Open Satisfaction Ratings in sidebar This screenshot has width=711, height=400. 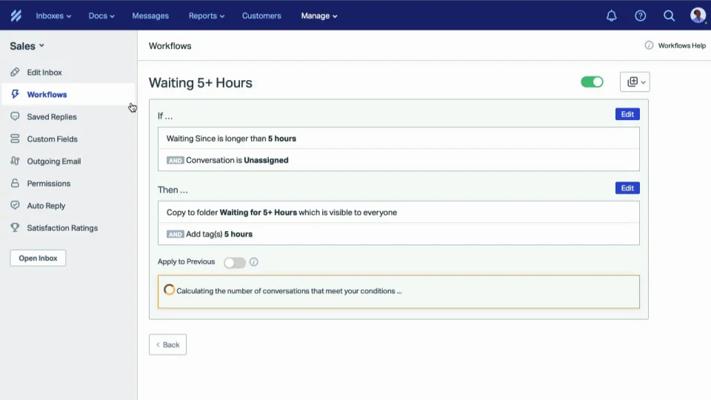click(x=62, y=228)
